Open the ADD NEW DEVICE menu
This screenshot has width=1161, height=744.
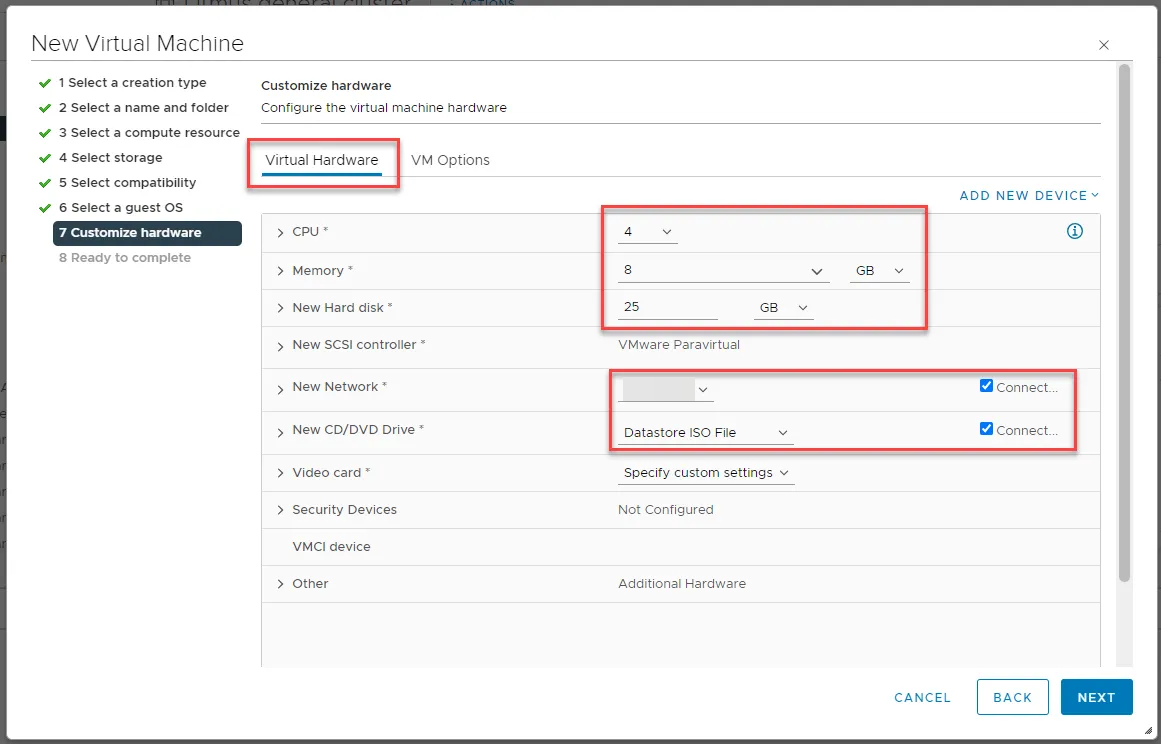(x=1028, y=196)
